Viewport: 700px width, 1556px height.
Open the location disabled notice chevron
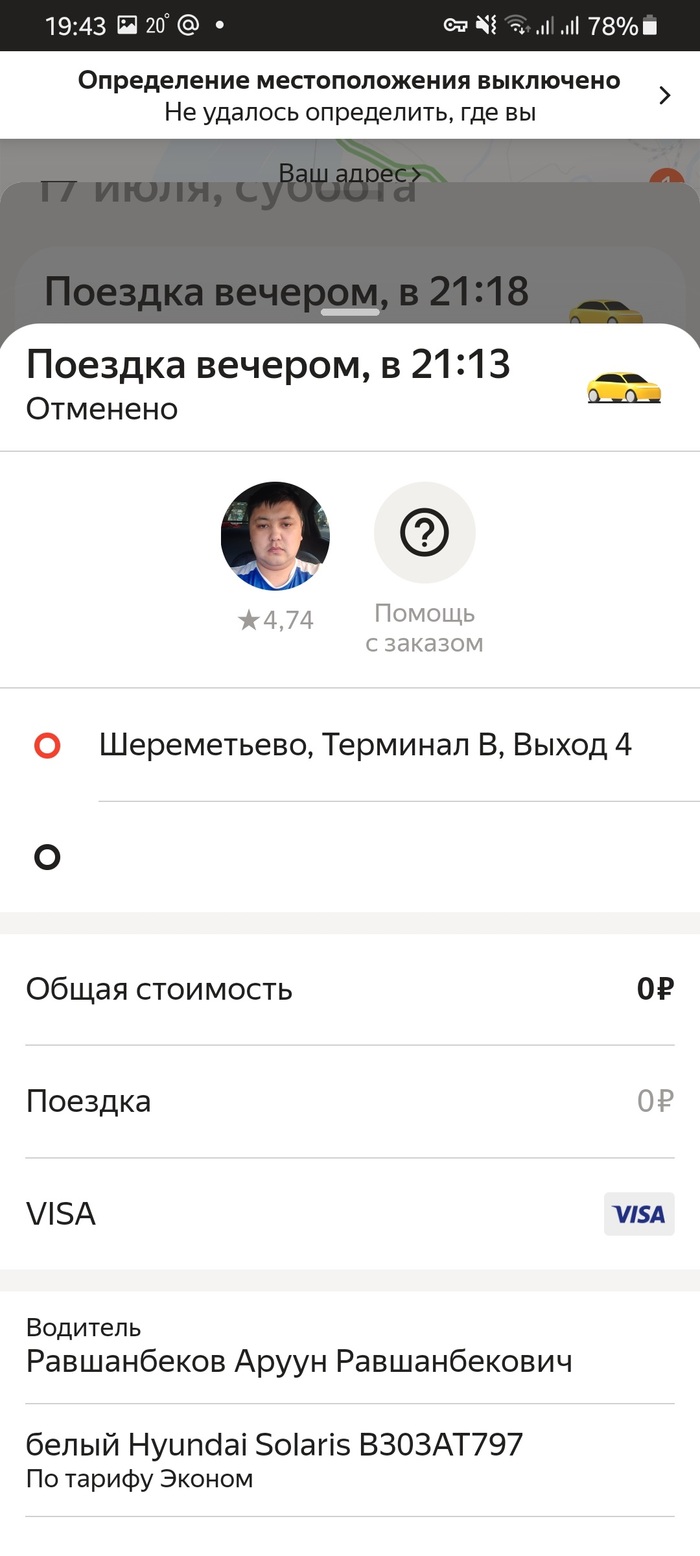pos(665,95)
